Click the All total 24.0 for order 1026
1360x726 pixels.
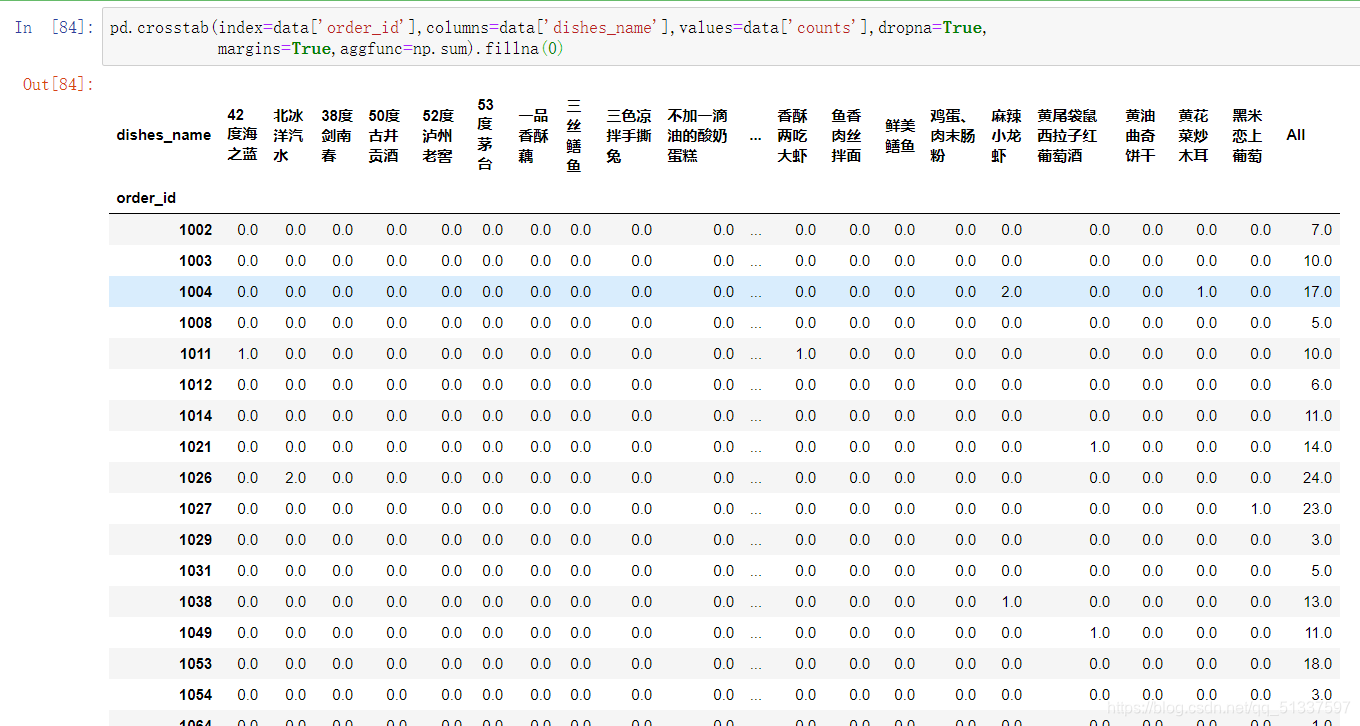[1318, 478]
